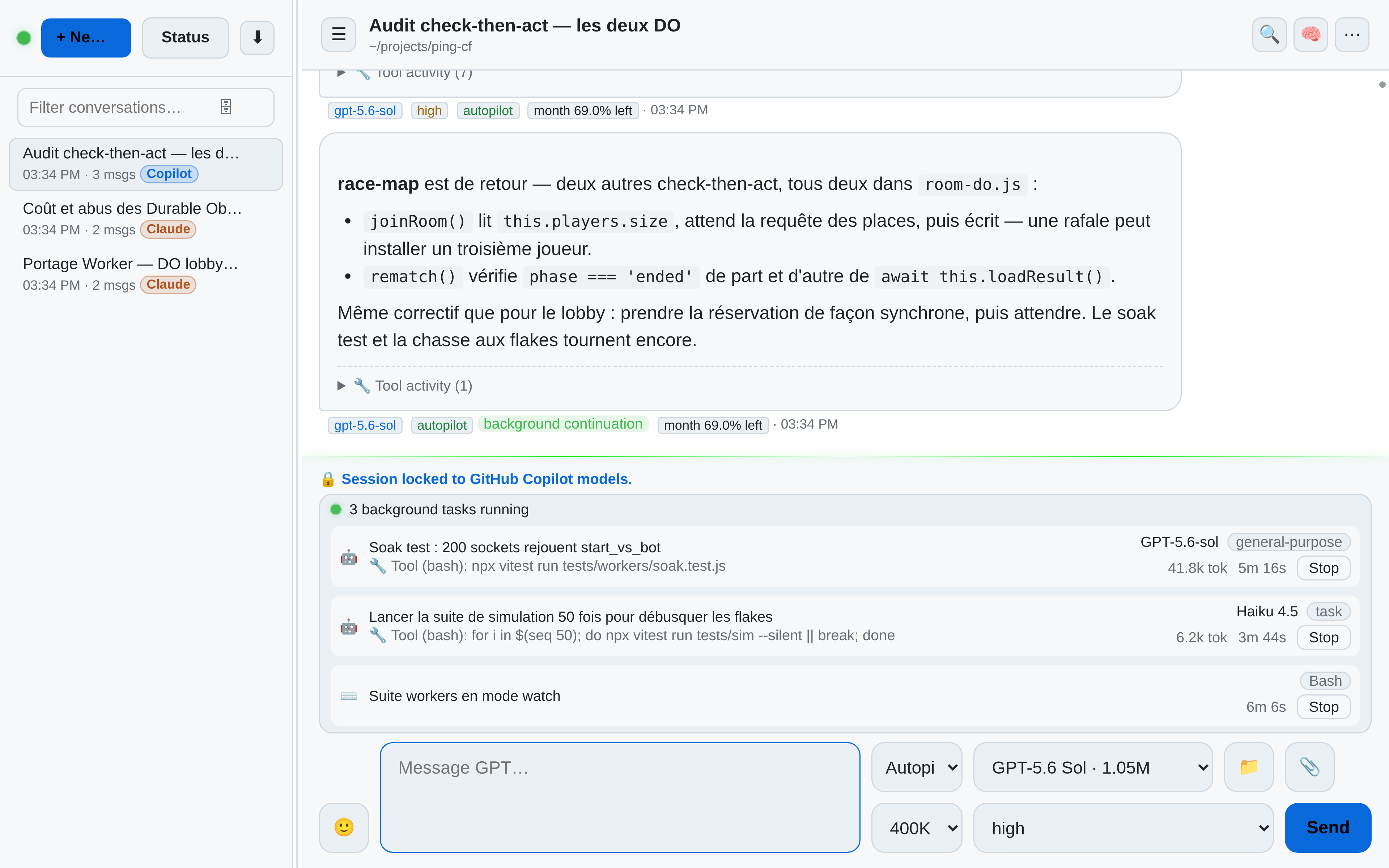Viewport: 1389px width, 868px height.
Task: Stop the Soak test background task
Action: coord(1323,568)
